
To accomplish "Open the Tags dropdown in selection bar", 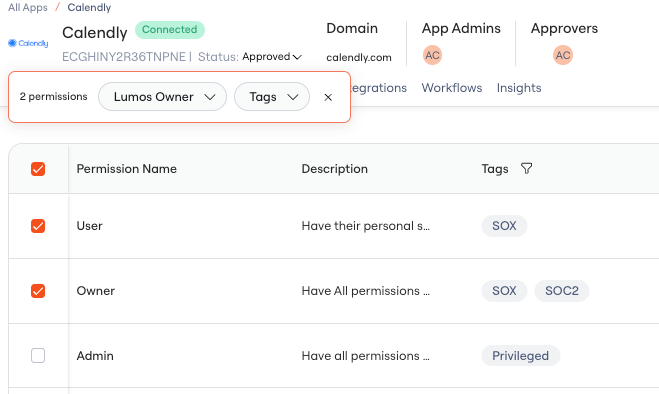I will pos(272,97).
